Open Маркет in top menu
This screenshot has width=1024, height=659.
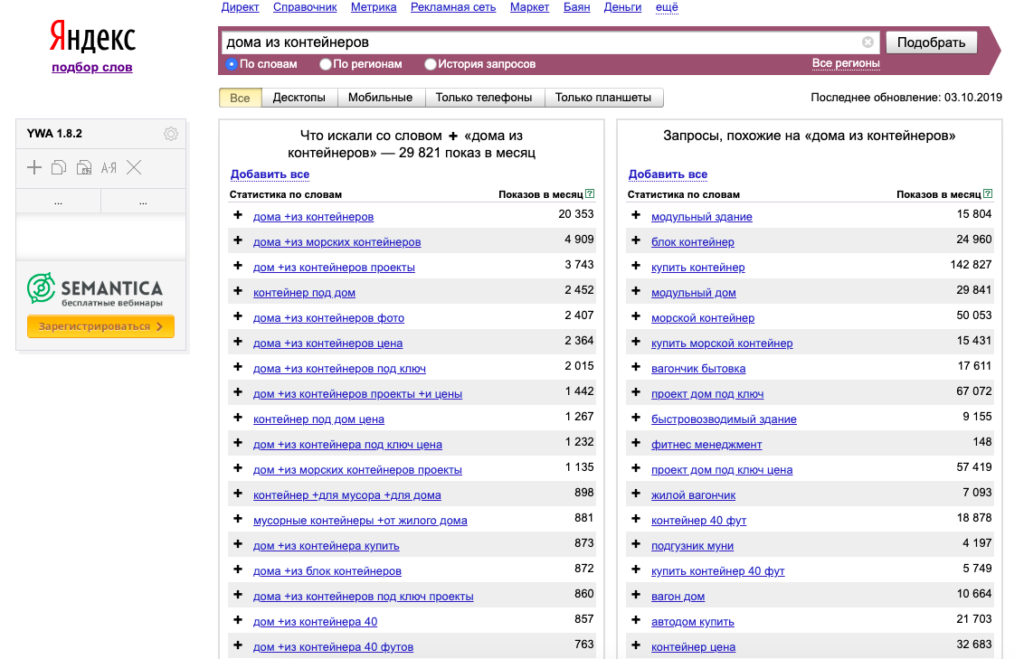530,7
